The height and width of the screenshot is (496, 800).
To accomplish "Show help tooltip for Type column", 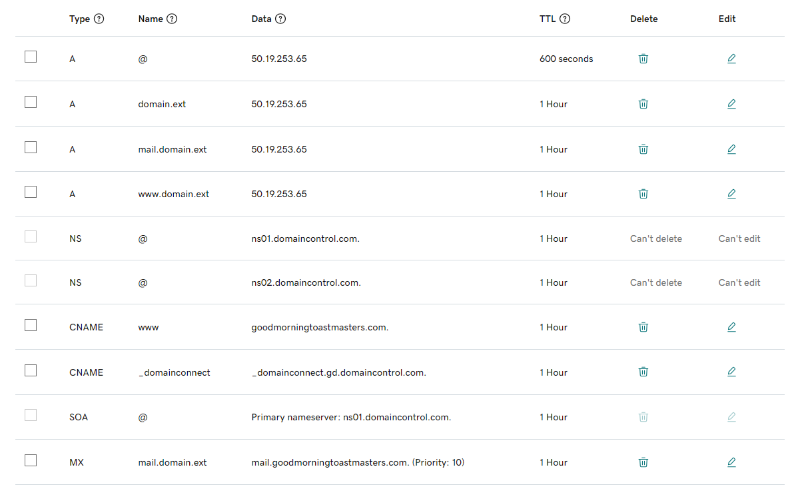I will tap(98, 19).
